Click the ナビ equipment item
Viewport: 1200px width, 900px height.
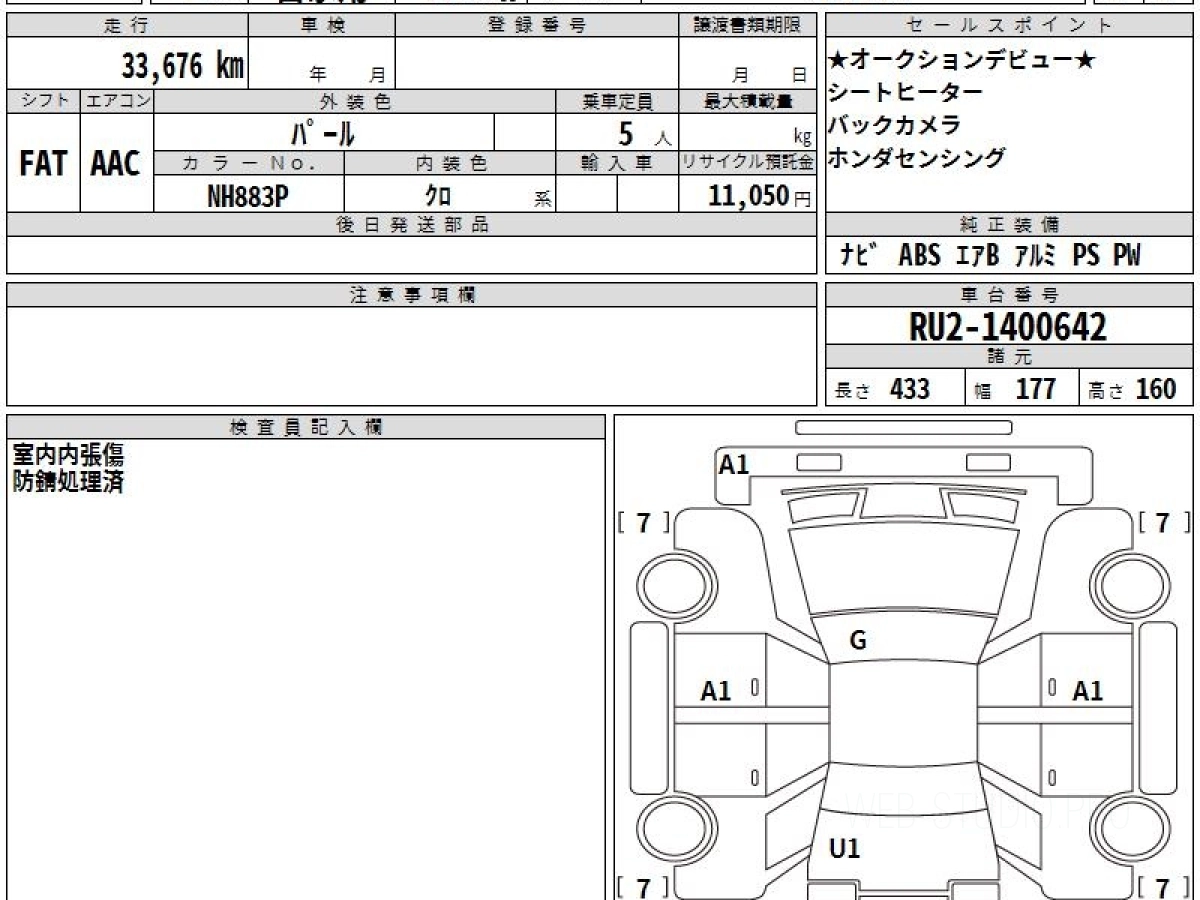click(x=858, y=255)
